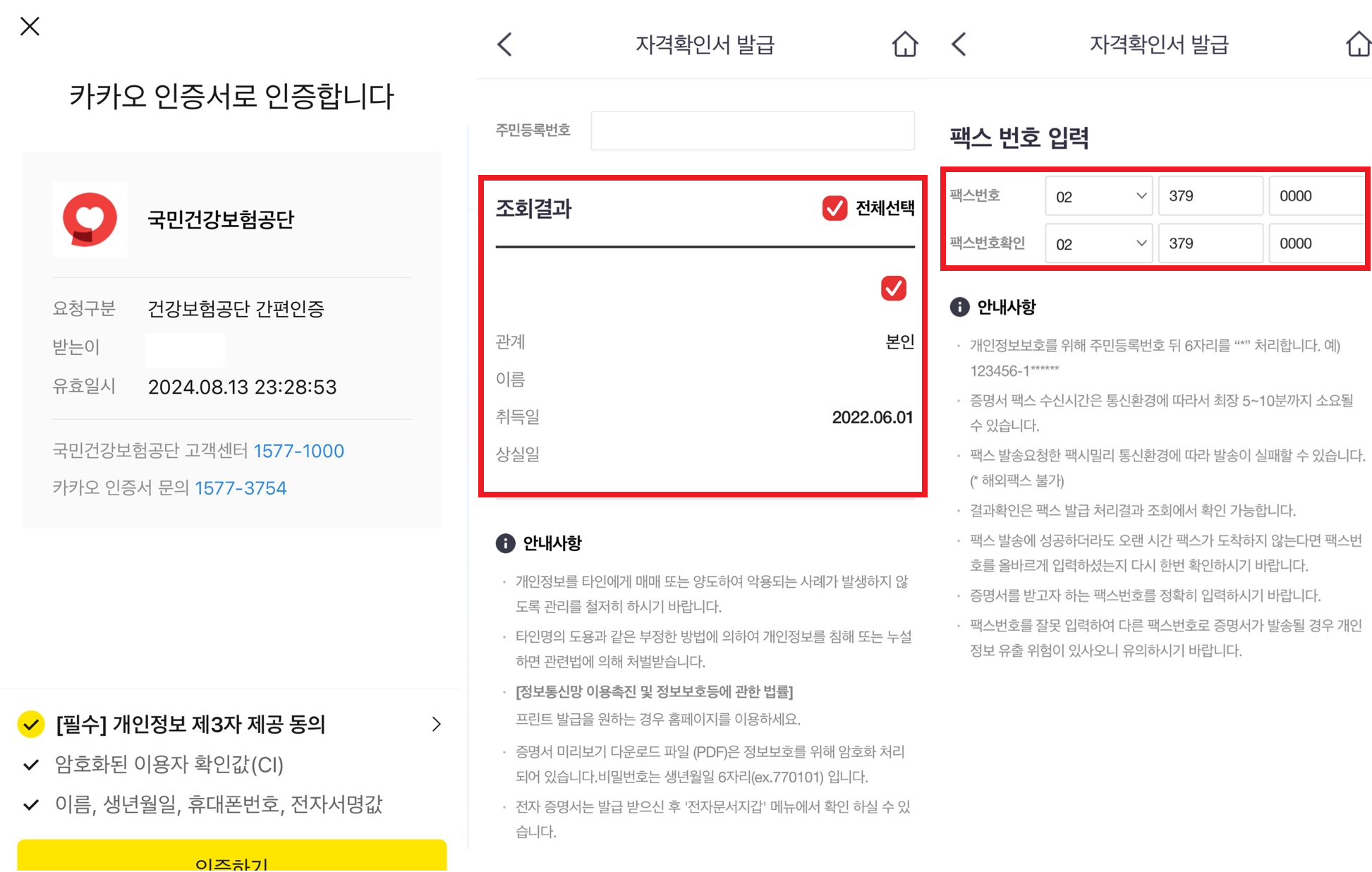Screen dimensions: 1372x872
Task: Tap Kakao certificate inquiry number 1577-3754
Action: pyautogui.click(x=241, y=488)
